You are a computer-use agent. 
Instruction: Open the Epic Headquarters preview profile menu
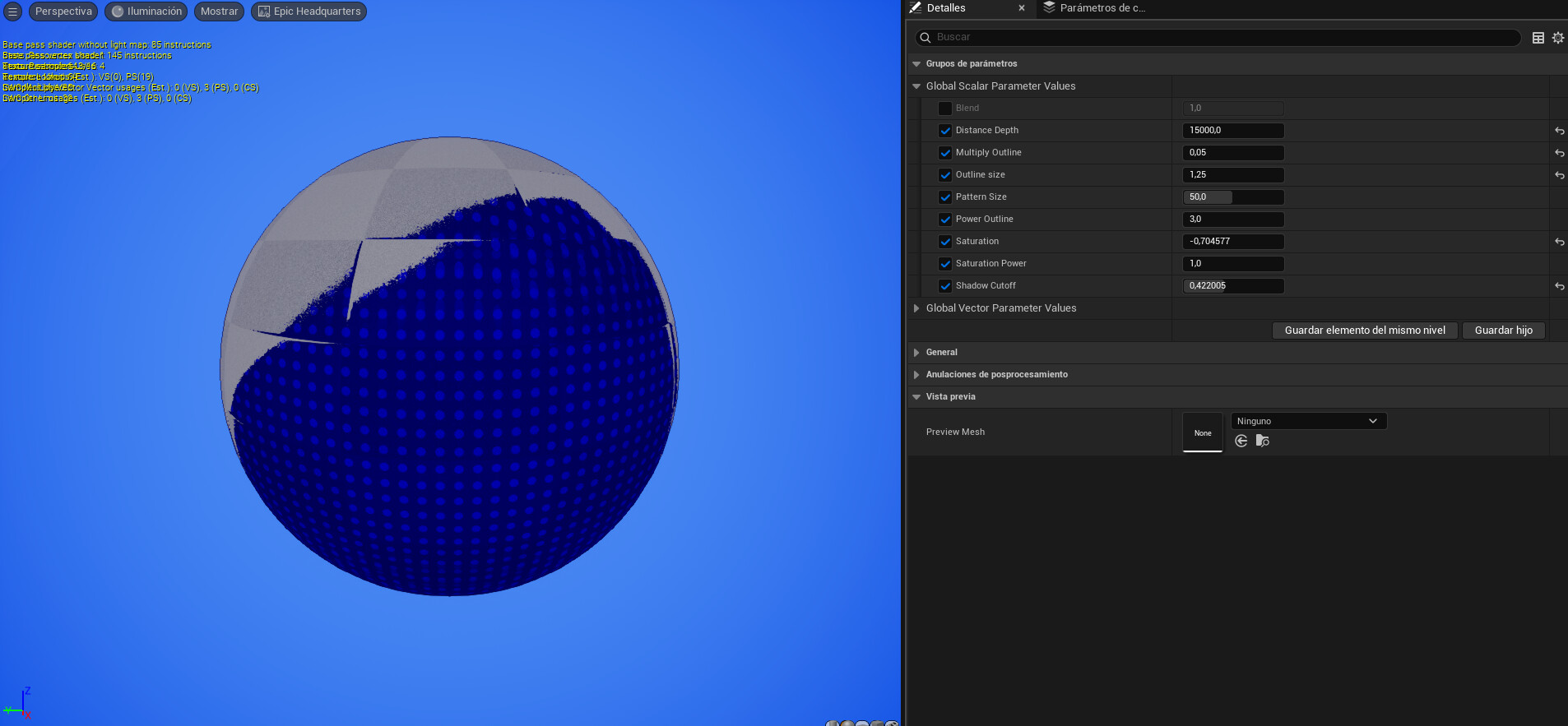click(308, 12)
